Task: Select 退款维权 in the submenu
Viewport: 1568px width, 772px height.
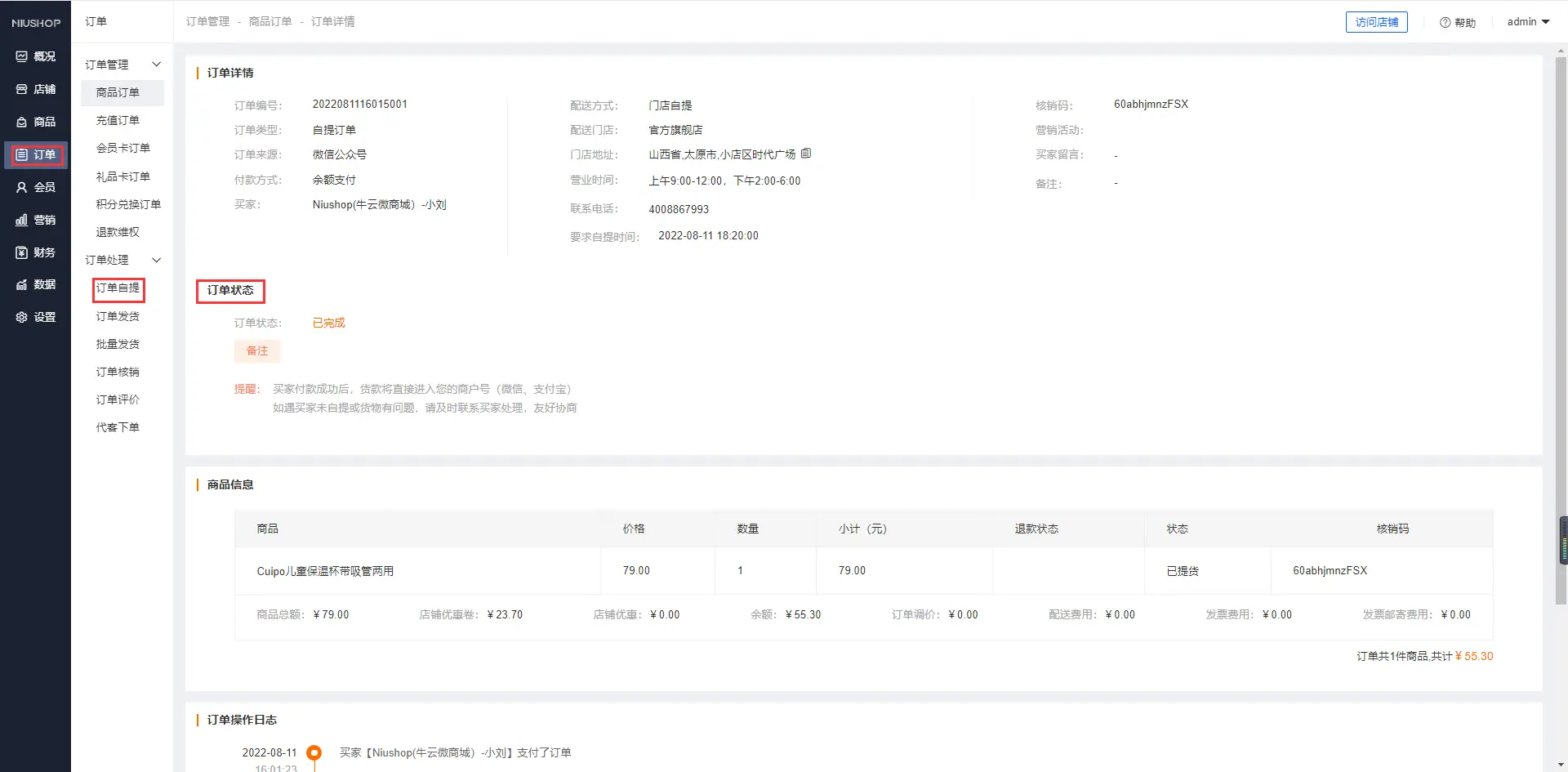Action: [118, 232]
